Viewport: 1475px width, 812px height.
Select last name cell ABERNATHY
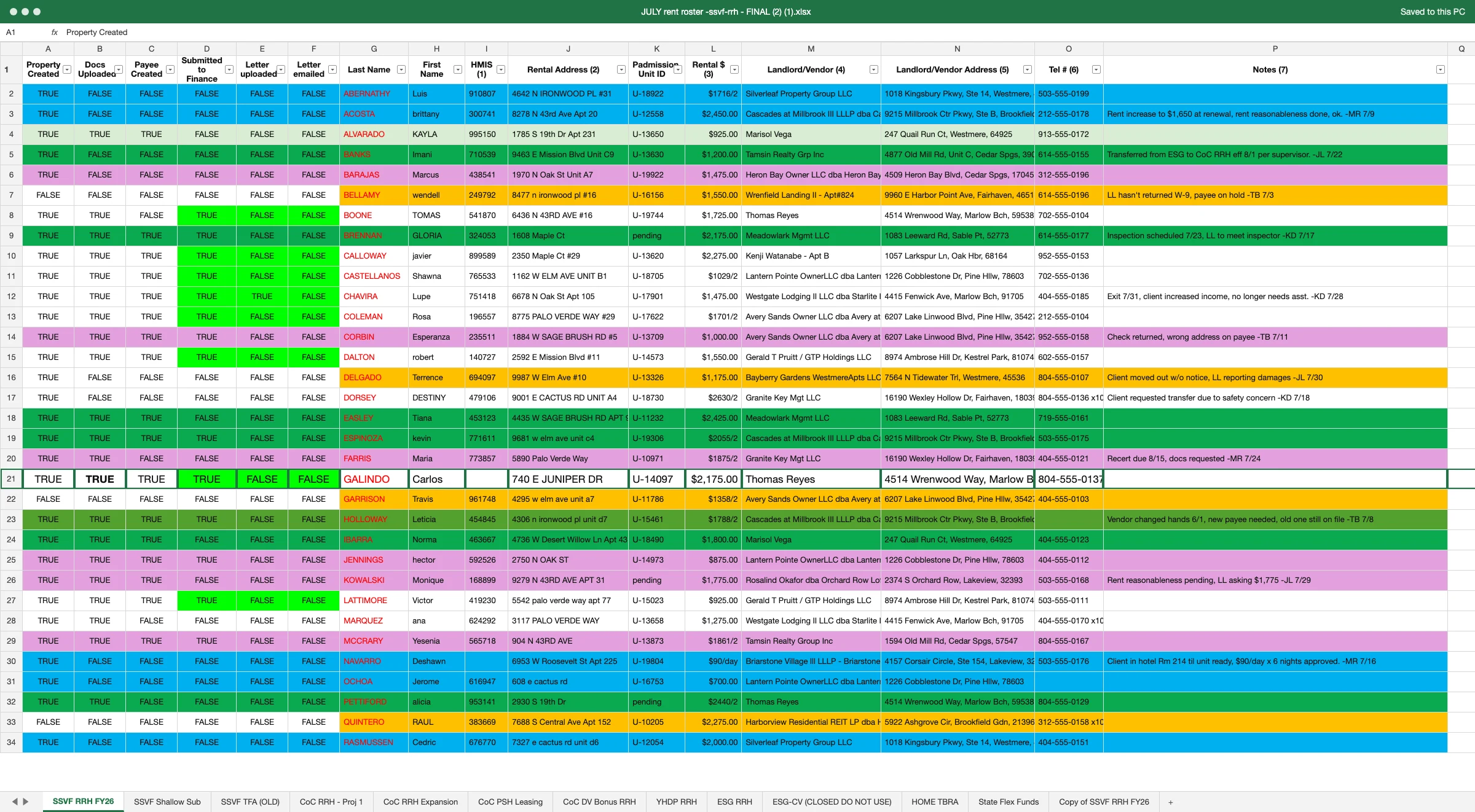374,94
